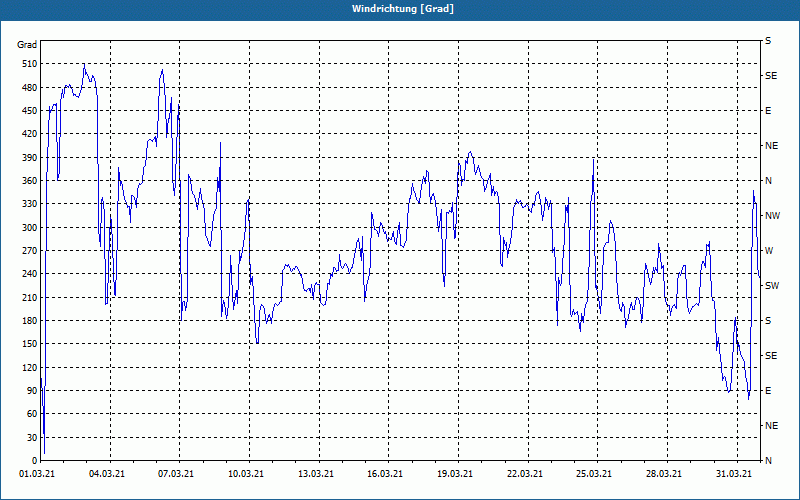Image resolution: width=800 pixels, height=500 pixels.
Task: Select the date label 04.03.21
Action: click(x=107, y=474)
